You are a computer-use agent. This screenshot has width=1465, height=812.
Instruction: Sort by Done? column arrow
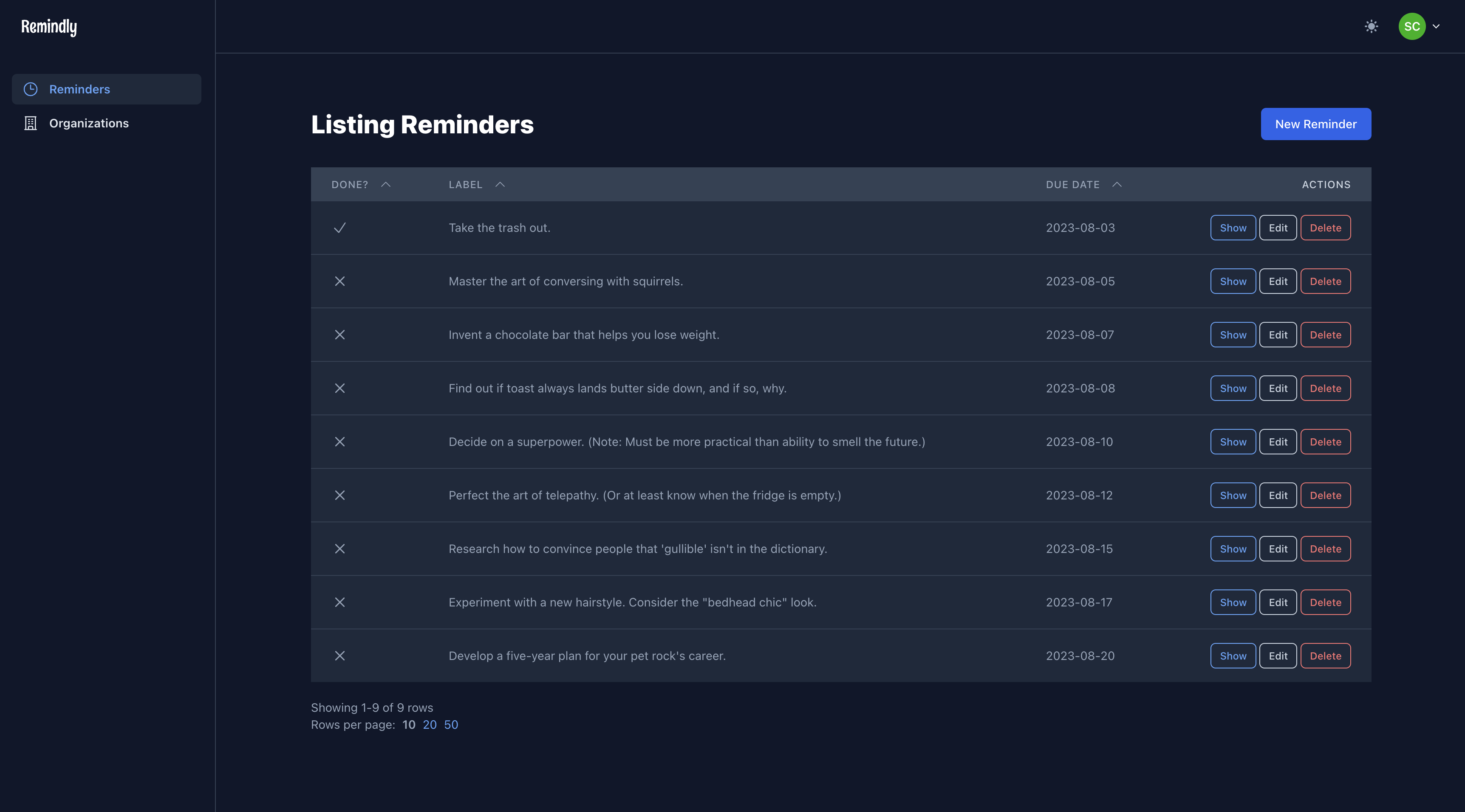point(386,185)
